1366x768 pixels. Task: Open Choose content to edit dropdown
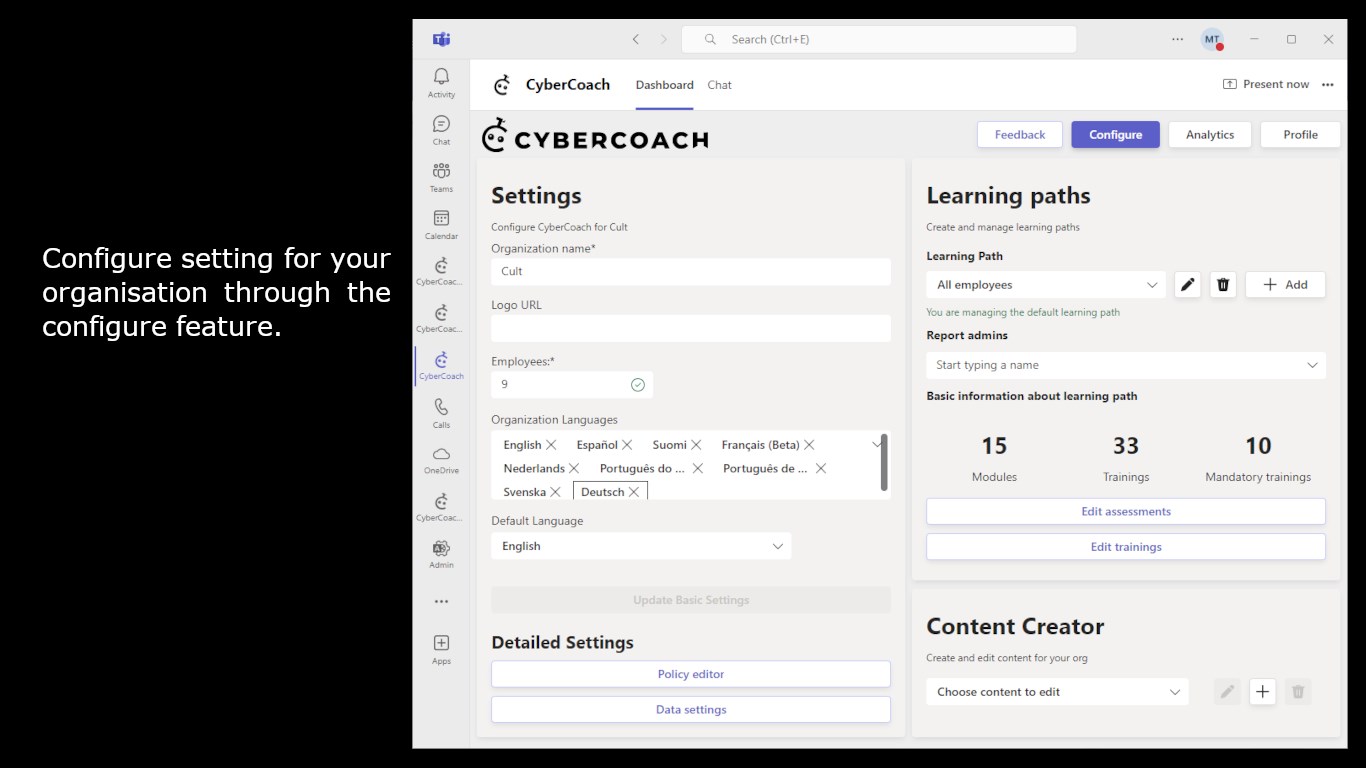[x=1057, y=692]
